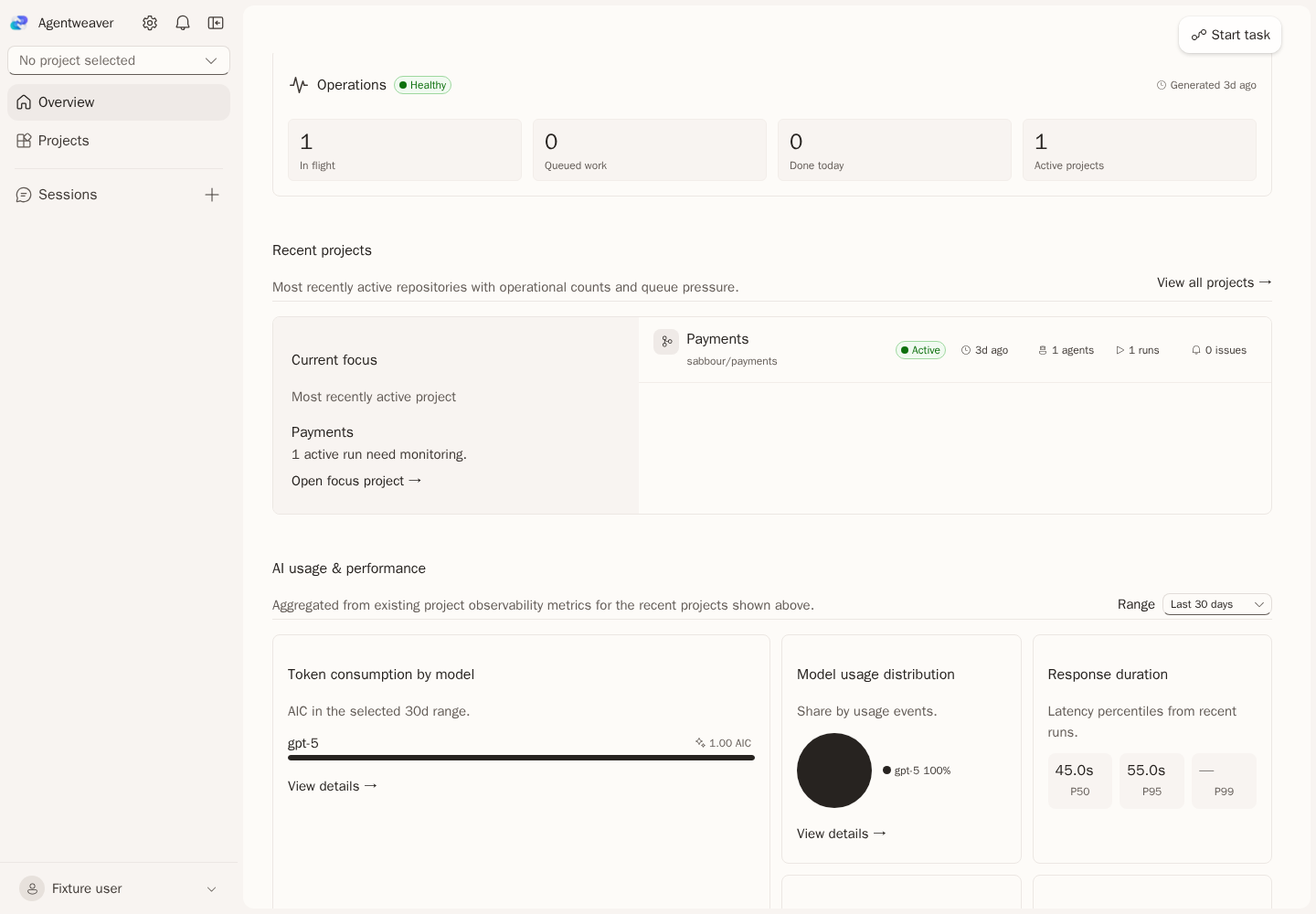Screen dimensions: 1316x914
Task: Collapse the sidebar using the panel icon
Action: point(216,23)
